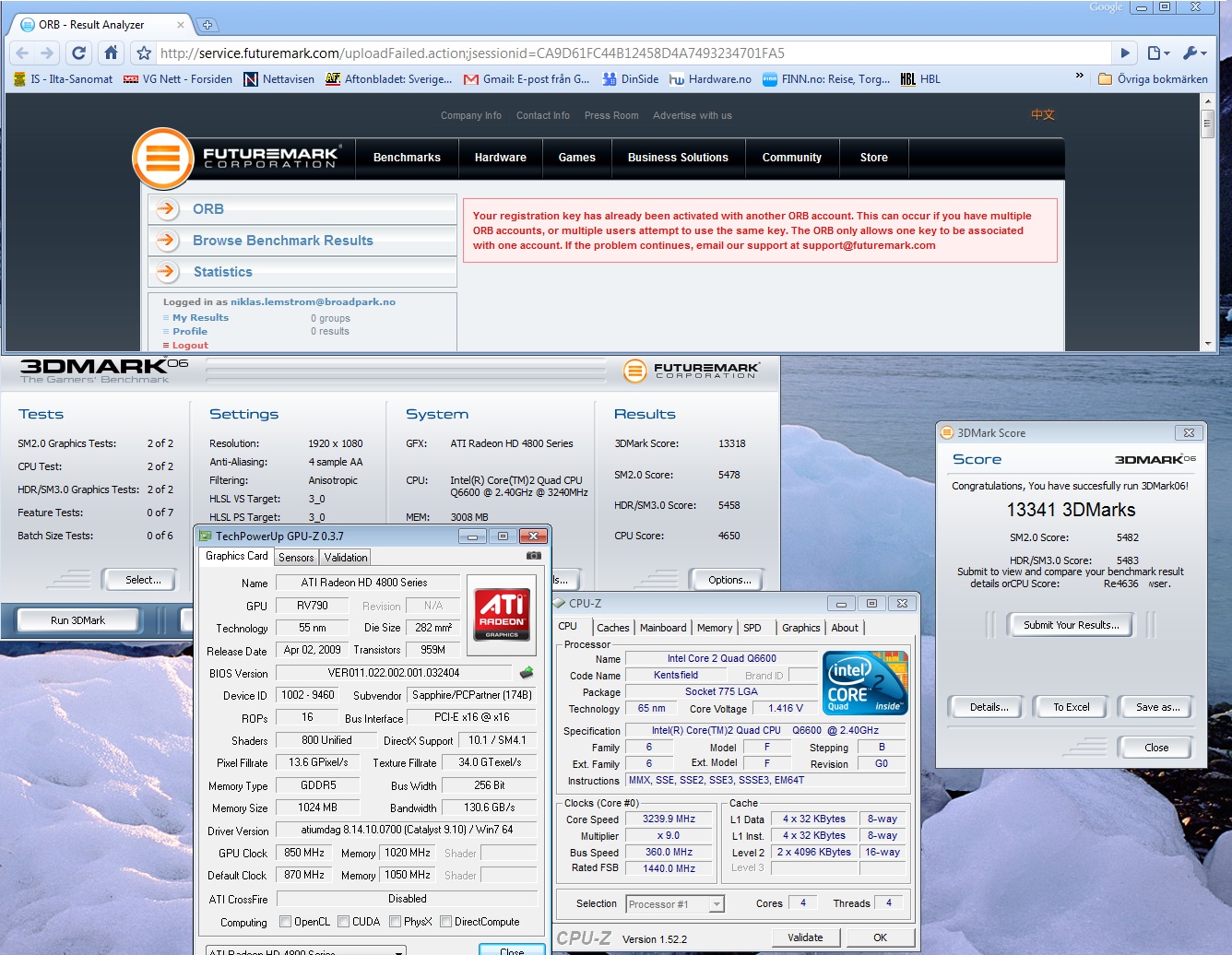Open the Chrome wrench tools menu

click(x=1194, y=53)
